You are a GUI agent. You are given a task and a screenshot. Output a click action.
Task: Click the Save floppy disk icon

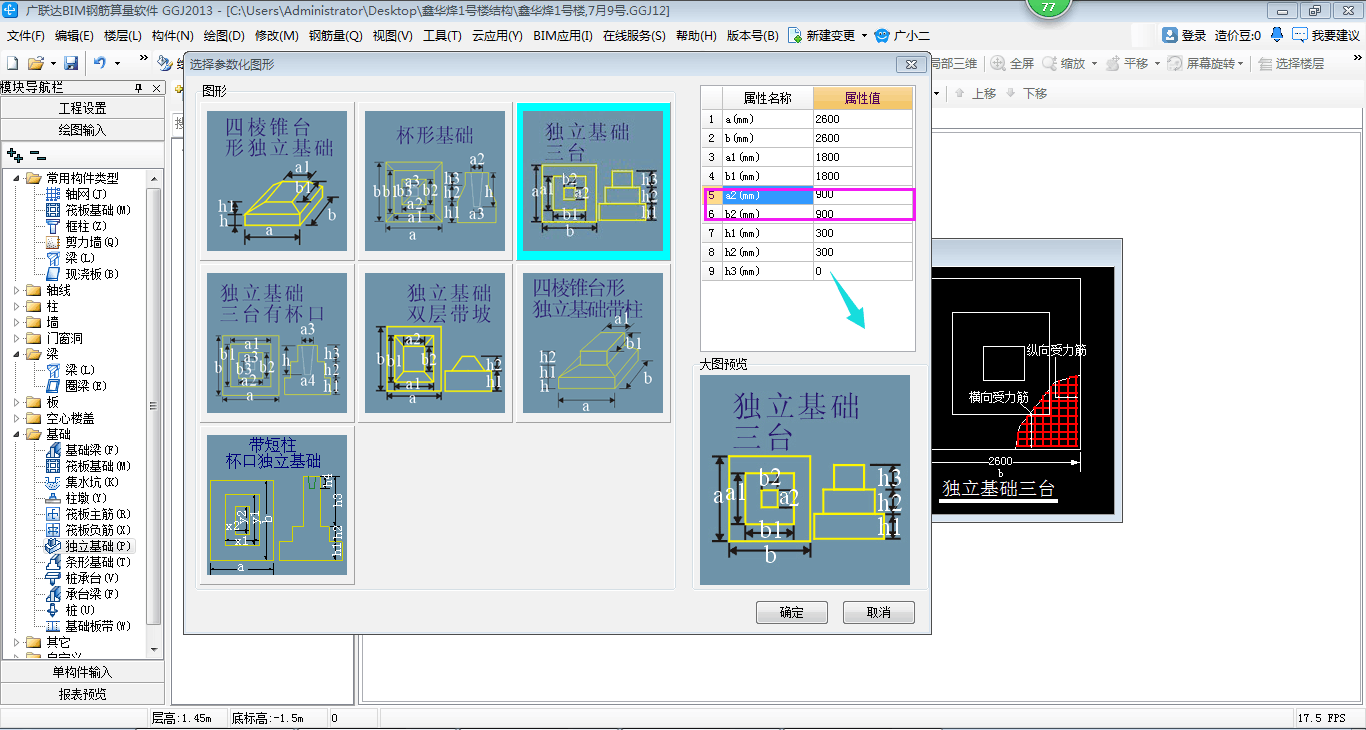click(x=71, y=63)
